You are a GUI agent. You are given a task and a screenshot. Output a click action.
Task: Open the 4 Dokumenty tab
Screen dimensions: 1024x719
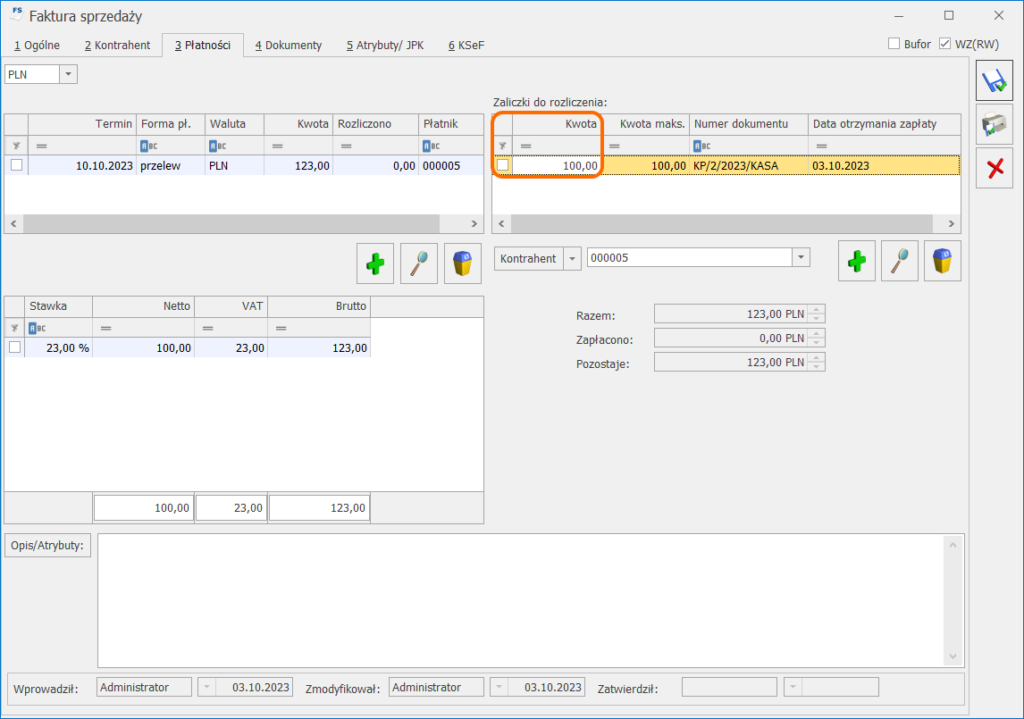coord(289,45)
